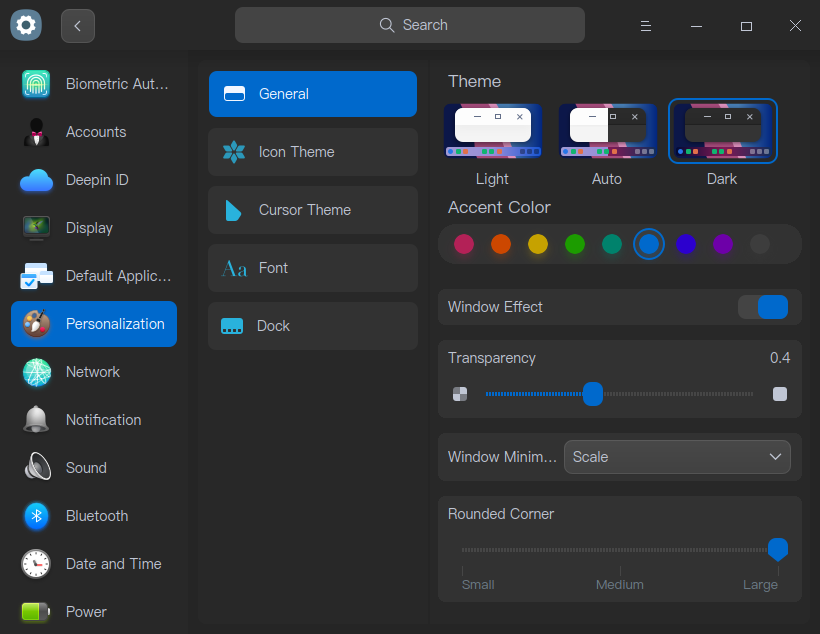Select the Accounts sidebar icon
The height and width of the screenshot is (634, 820).
[36, 132]
